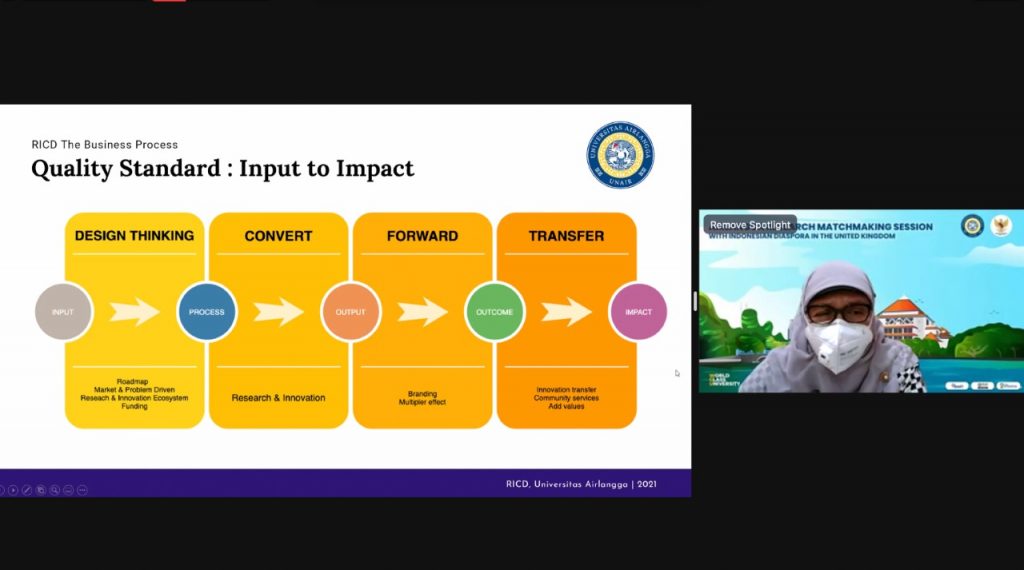Click the Garuda emblem in speaker video
The image size is (1024, 570).
pos(1000,226)
